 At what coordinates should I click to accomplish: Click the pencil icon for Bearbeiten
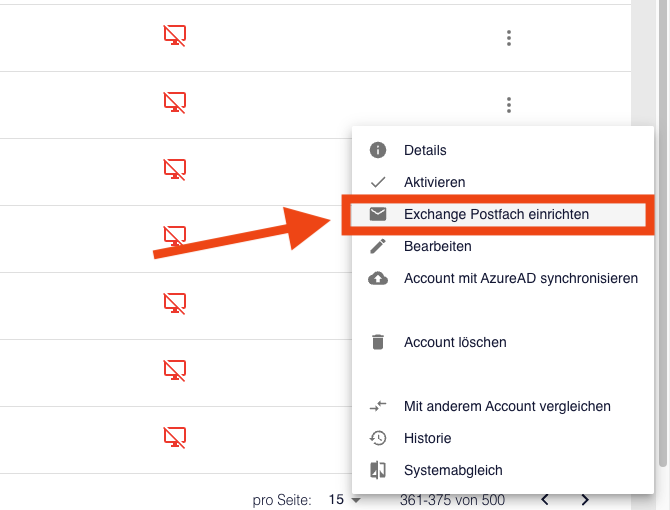click(378, 246)
